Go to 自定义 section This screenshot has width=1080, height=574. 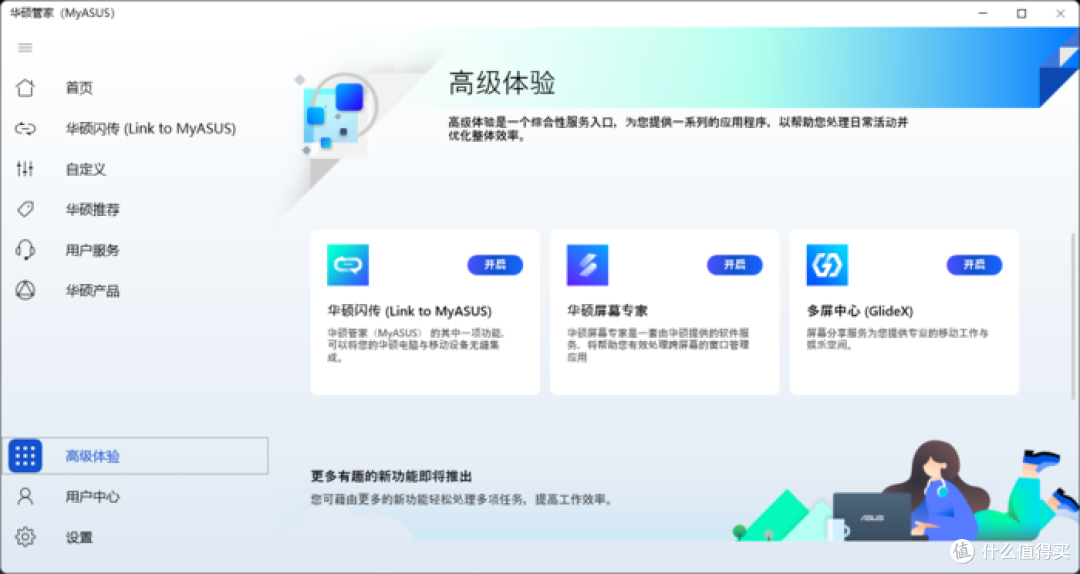coord(86,169)
